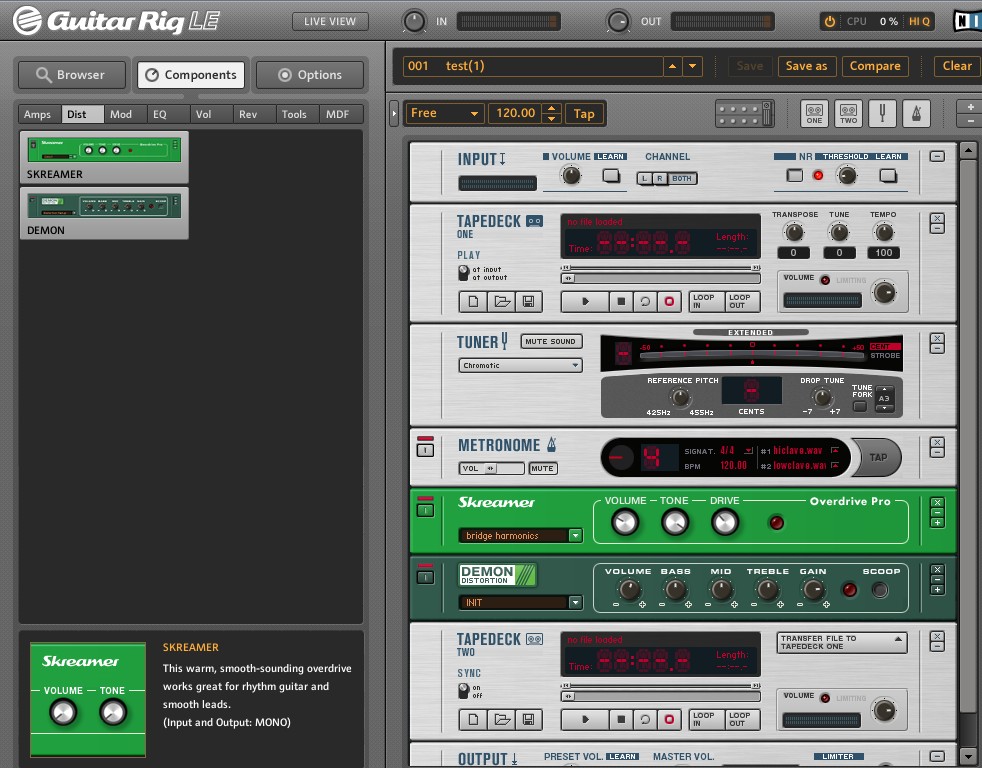The height and width of the screenshot is (768, 982).
Task: Toggle loop playback in Tapedeck One
Action: pos(645,301)
